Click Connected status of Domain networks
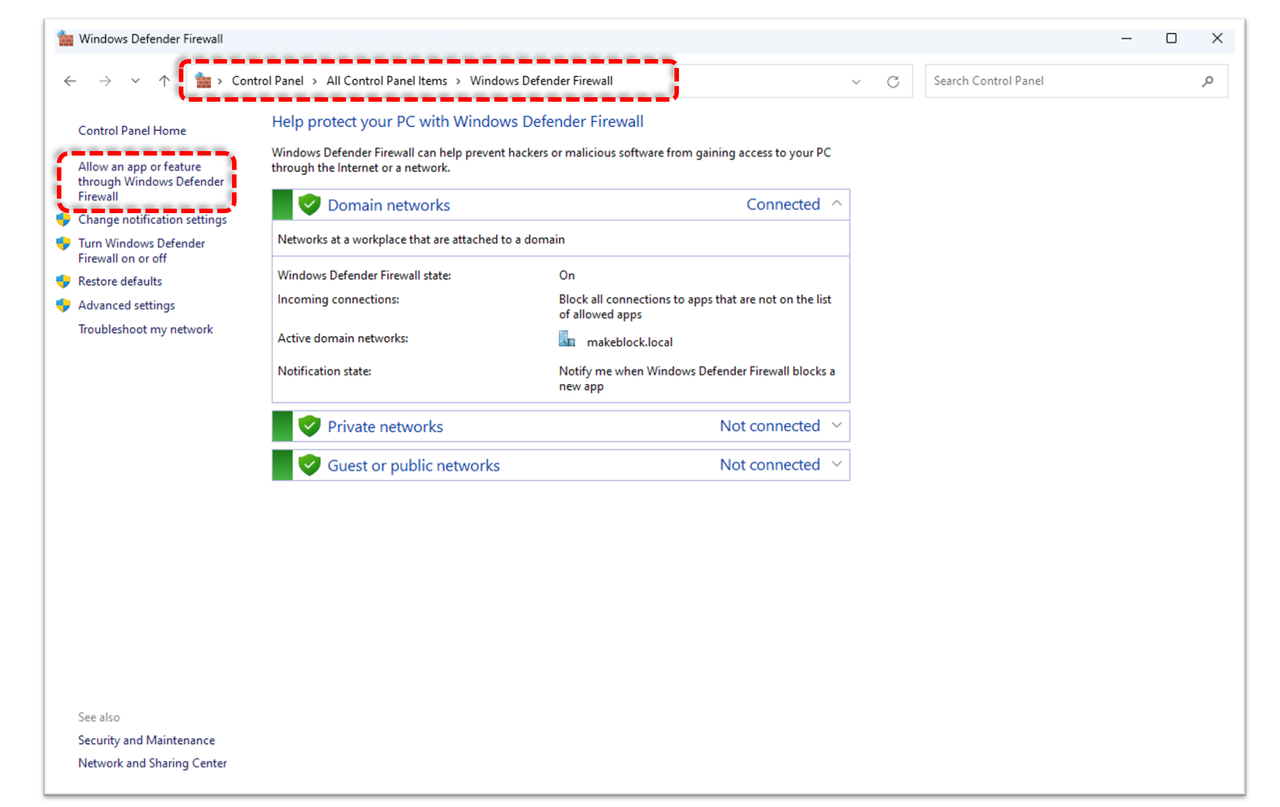The width and height of the screenshot is (1280, 807). [783, 204]
